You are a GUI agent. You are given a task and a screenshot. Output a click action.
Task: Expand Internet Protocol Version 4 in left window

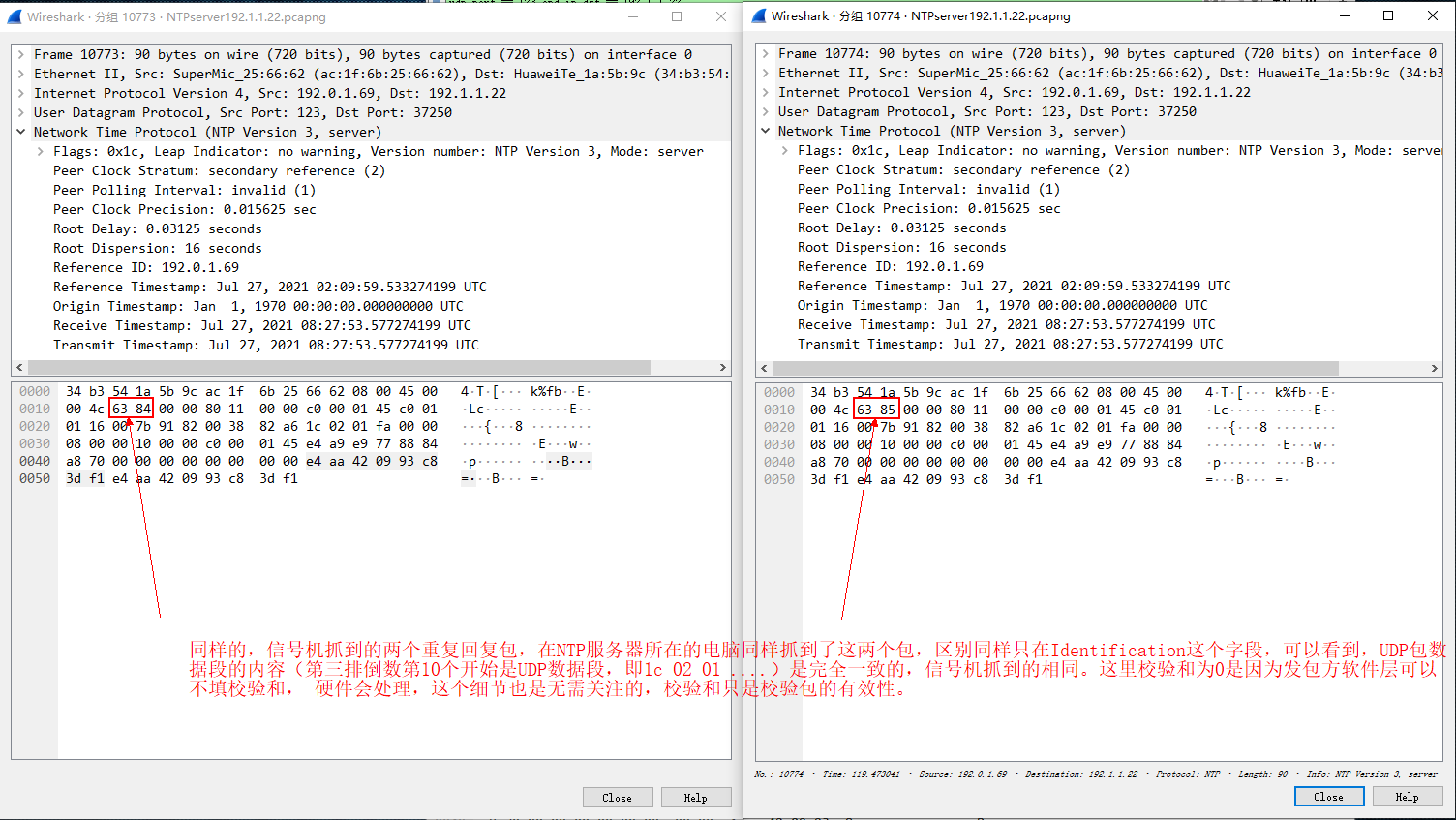point(21,94)
